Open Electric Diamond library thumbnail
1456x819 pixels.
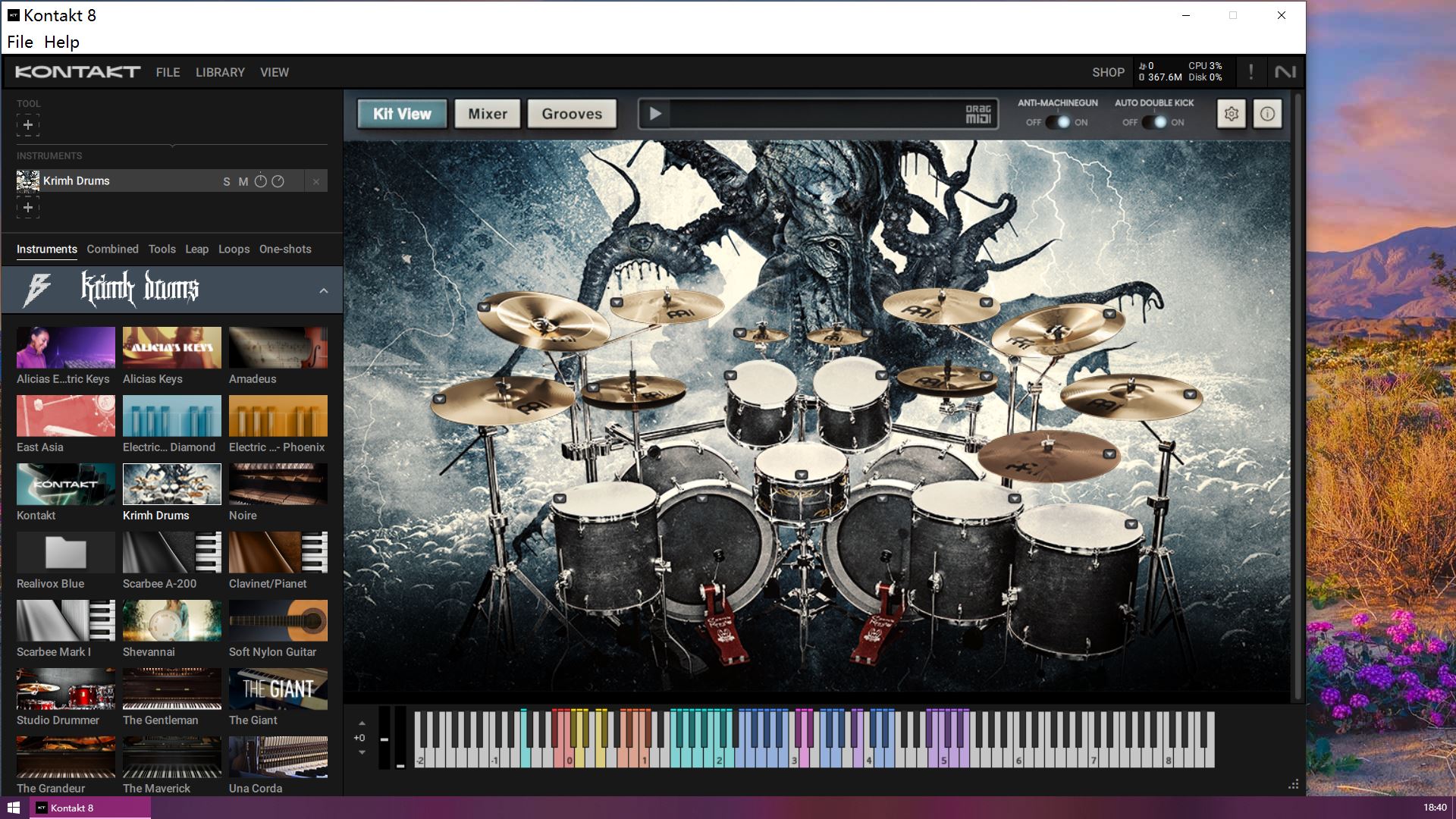[172, 416]
